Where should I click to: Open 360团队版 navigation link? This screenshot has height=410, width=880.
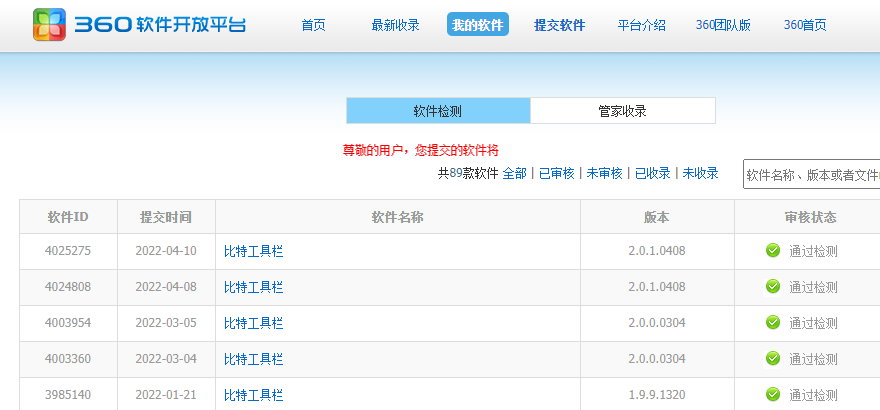[x=723, y=25]
